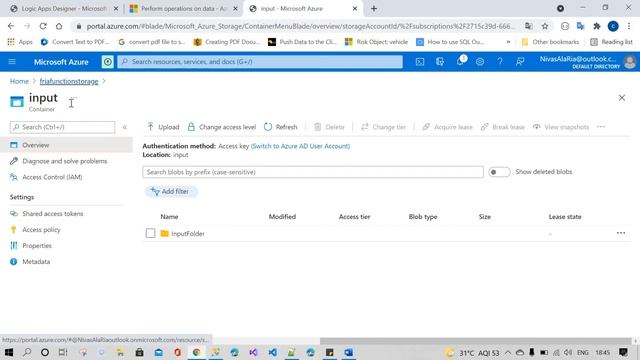Select the InputFolder checkbox
This screenshot has width=640, height=360.
[150, 233]
